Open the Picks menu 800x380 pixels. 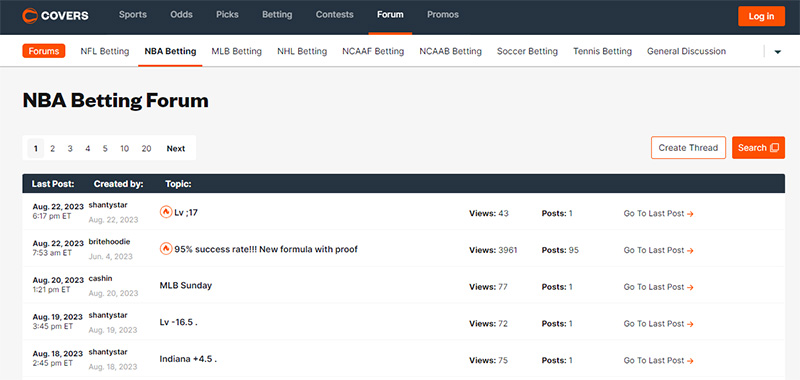(x=227, y=15)
